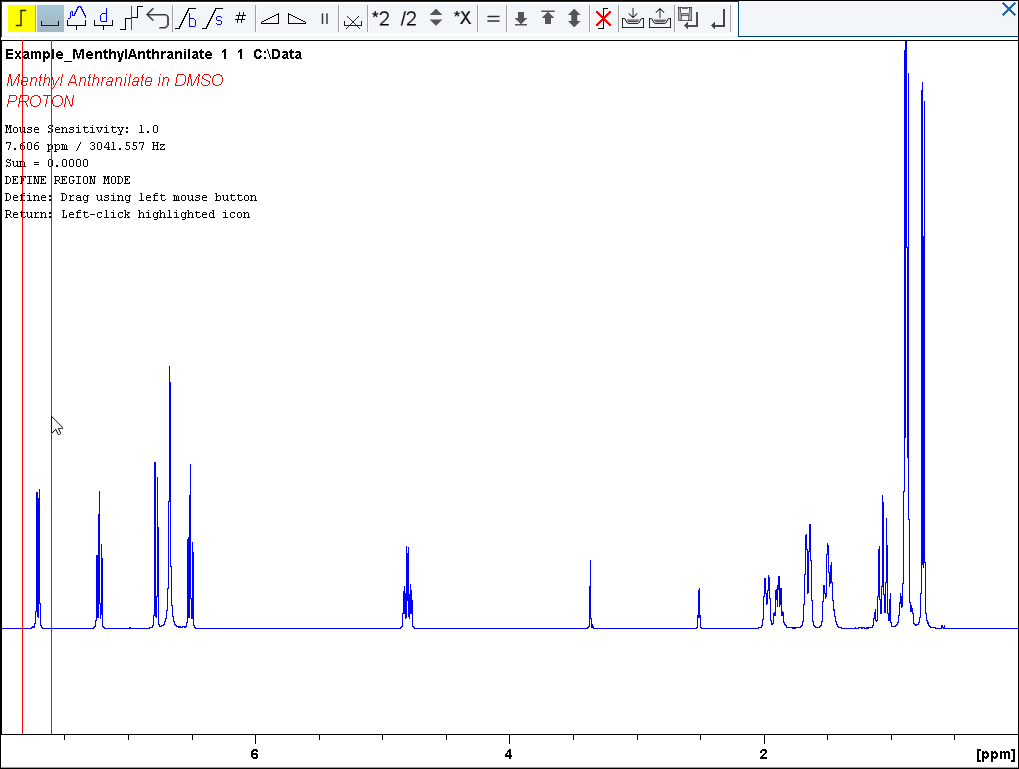
Task: Click the 'DEFINE REGION MODE' text
Action: pyautogui.click(x=68, y=180)
